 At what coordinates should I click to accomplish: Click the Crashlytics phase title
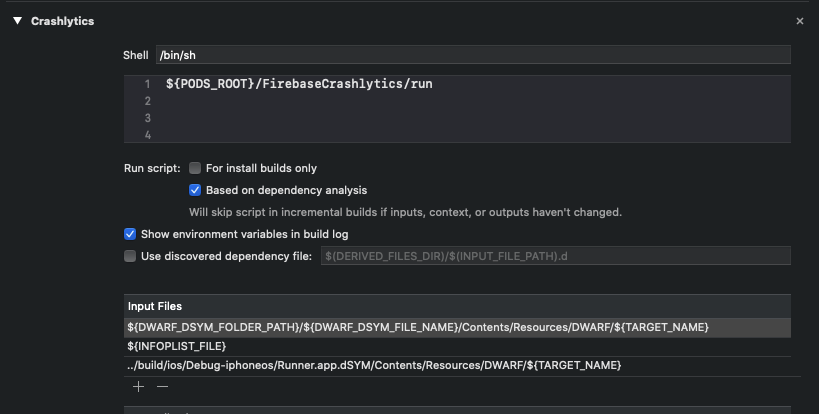pyautogui.click(x=62, y=21)
